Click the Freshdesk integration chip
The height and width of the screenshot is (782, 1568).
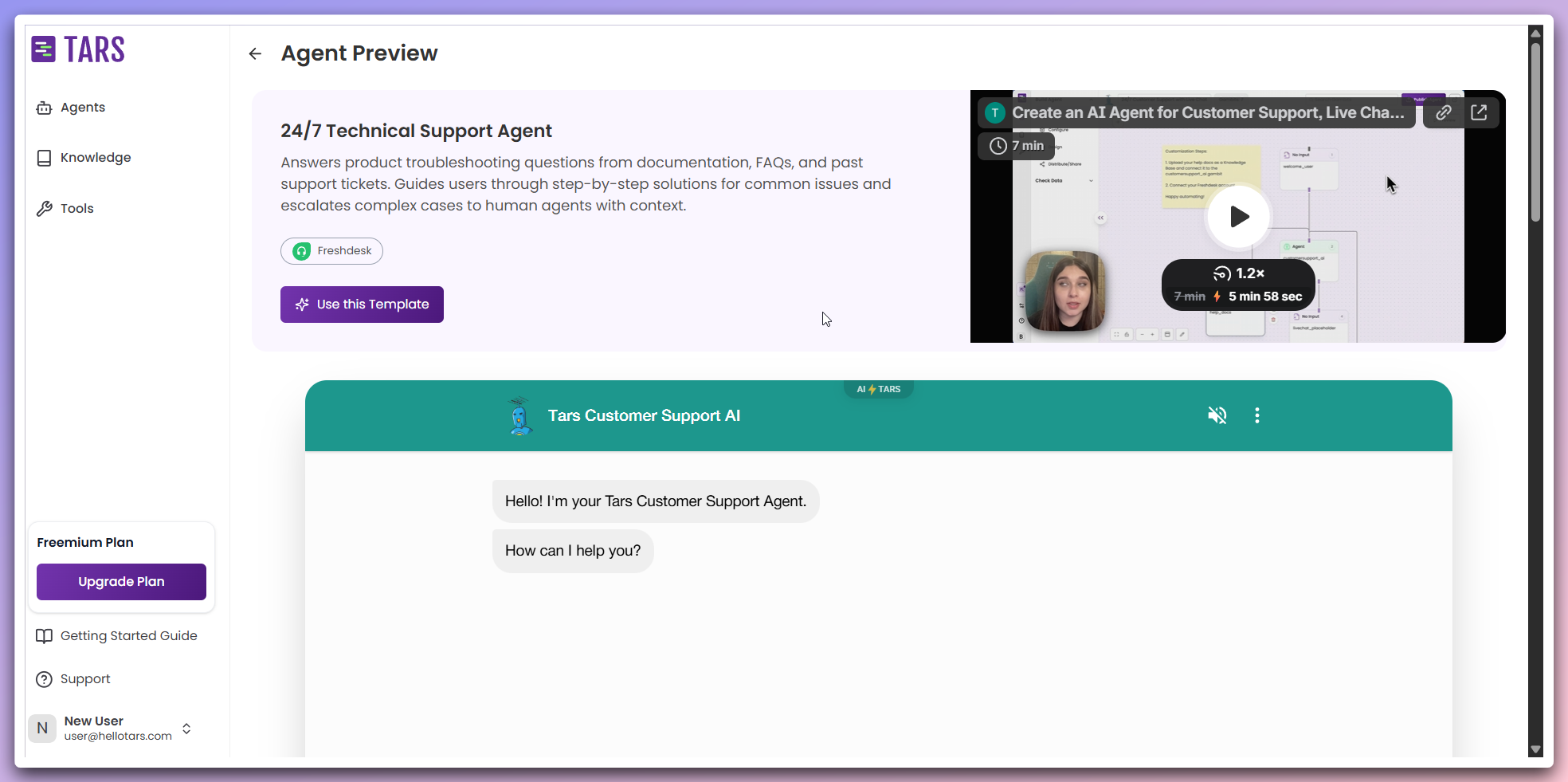tap(331, 251)
